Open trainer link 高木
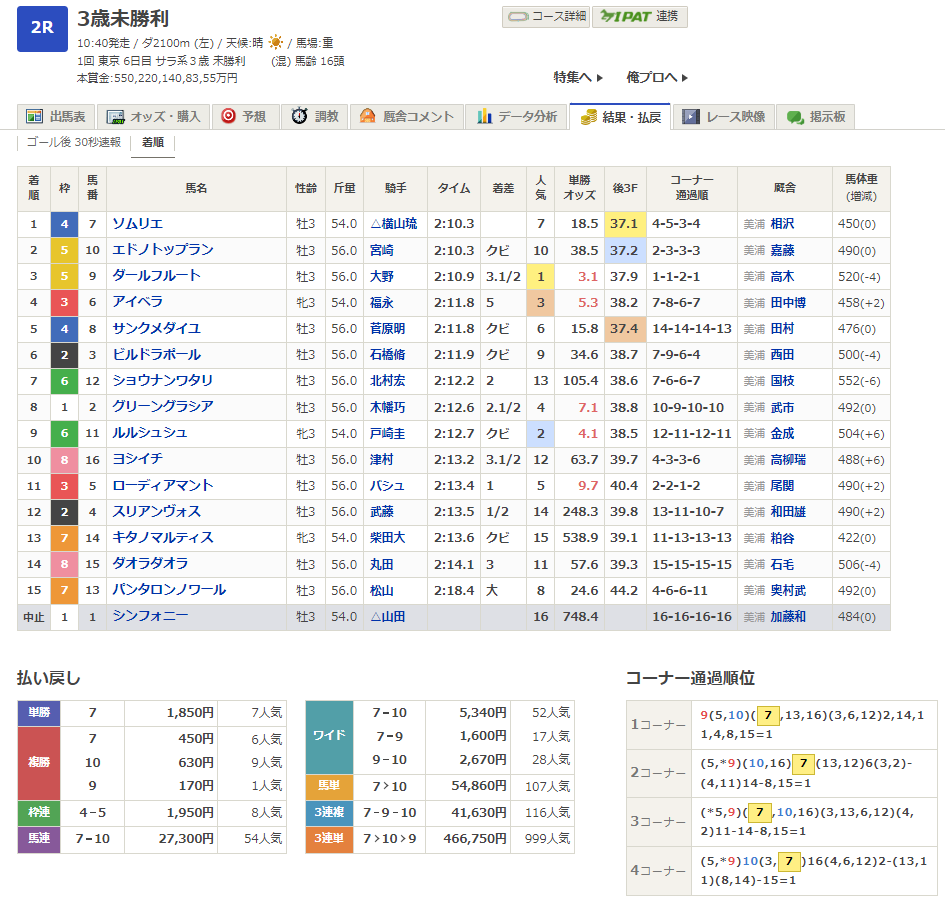The height and width of the screenshot is (901, 945). click(x=782, y=276)
